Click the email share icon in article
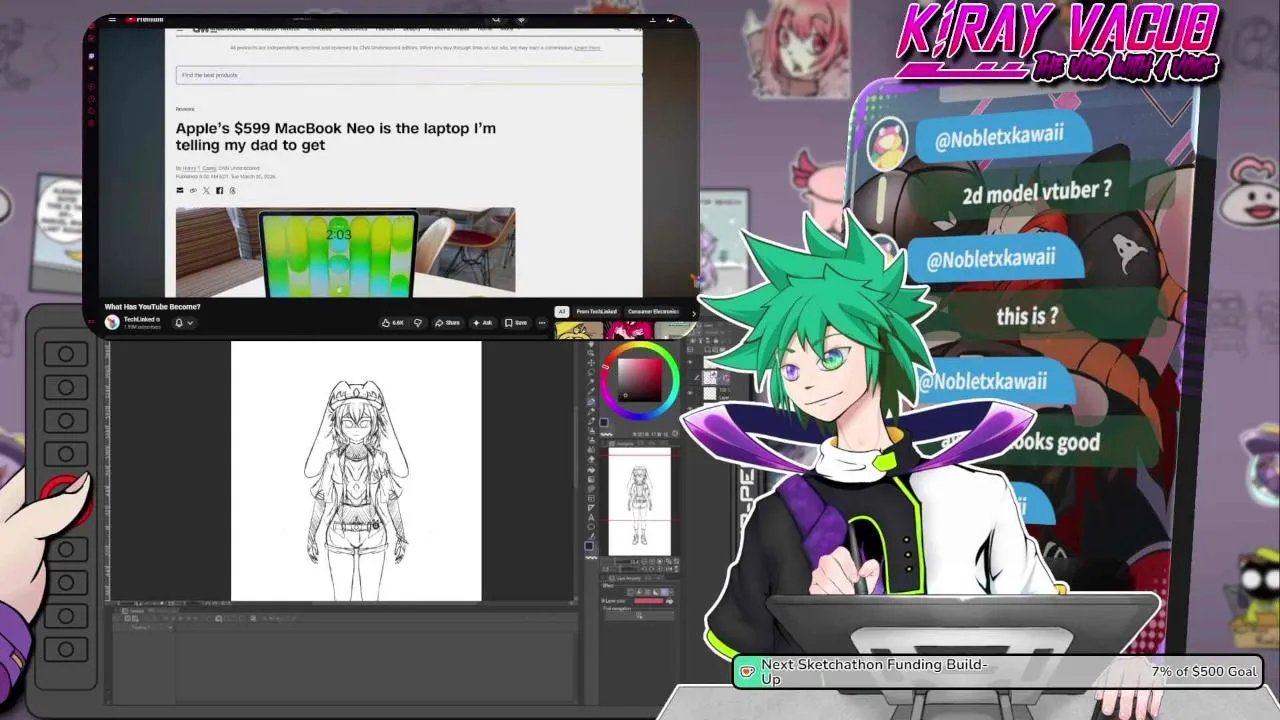Screen dimensions: 1280x720 pyautogui.click(x=180, y=190)
